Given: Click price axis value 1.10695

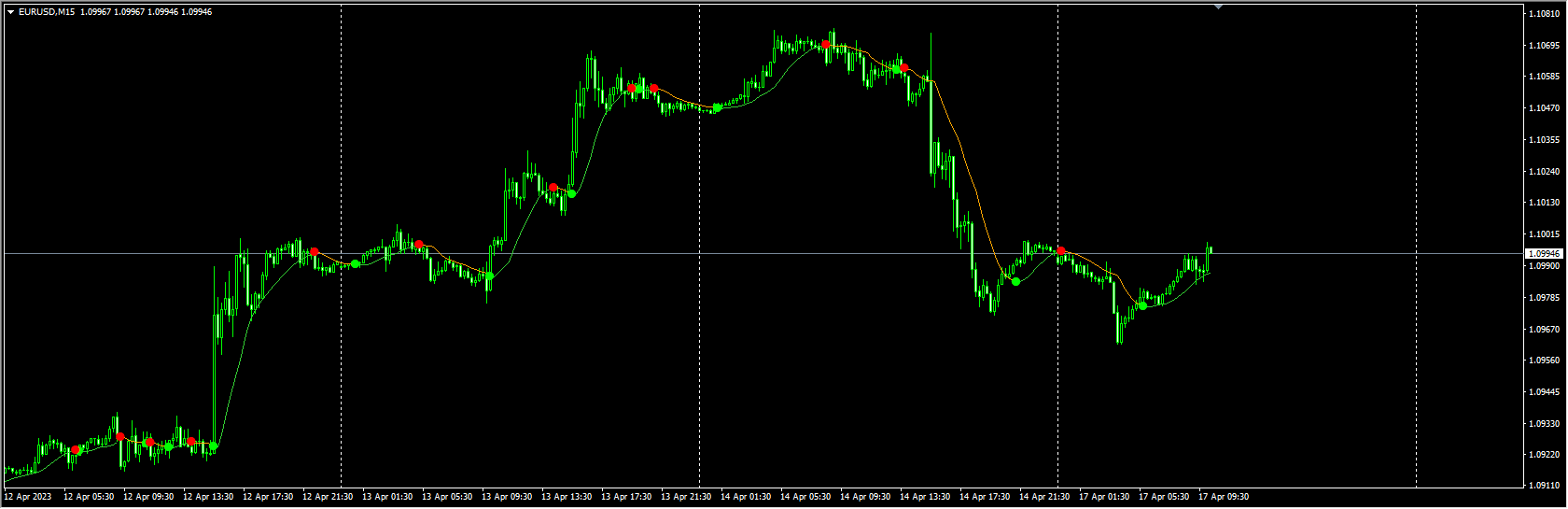Looking at the screenshot, I should pyautogui.click(x=1545, y=45).
